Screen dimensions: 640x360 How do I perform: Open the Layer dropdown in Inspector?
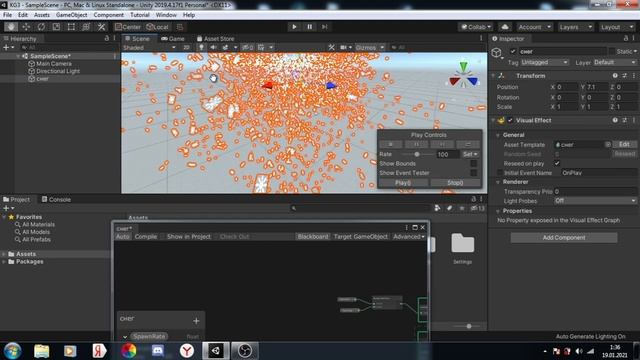coord(614,62)
